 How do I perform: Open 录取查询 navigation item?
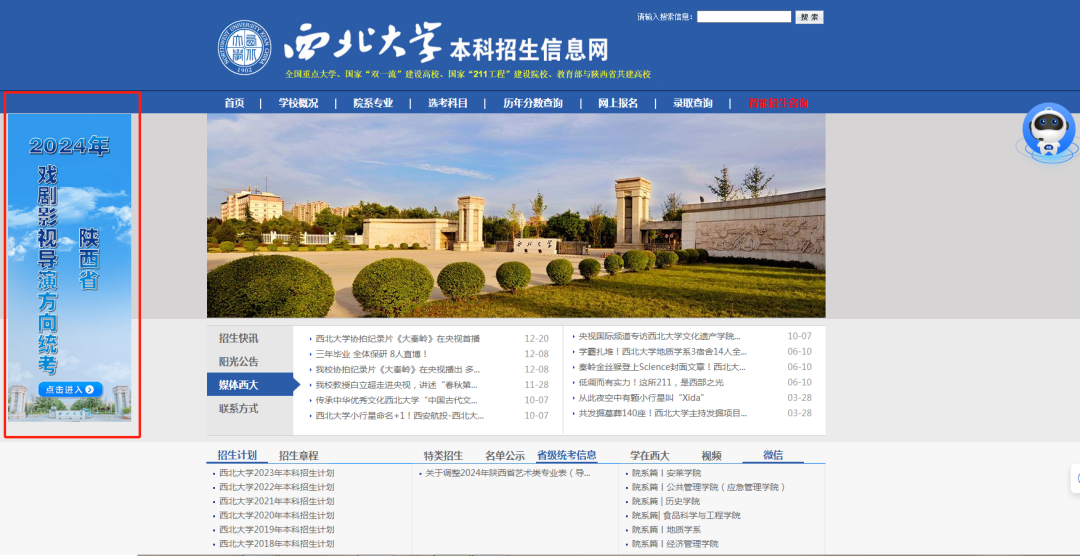[x=693, y=103]
